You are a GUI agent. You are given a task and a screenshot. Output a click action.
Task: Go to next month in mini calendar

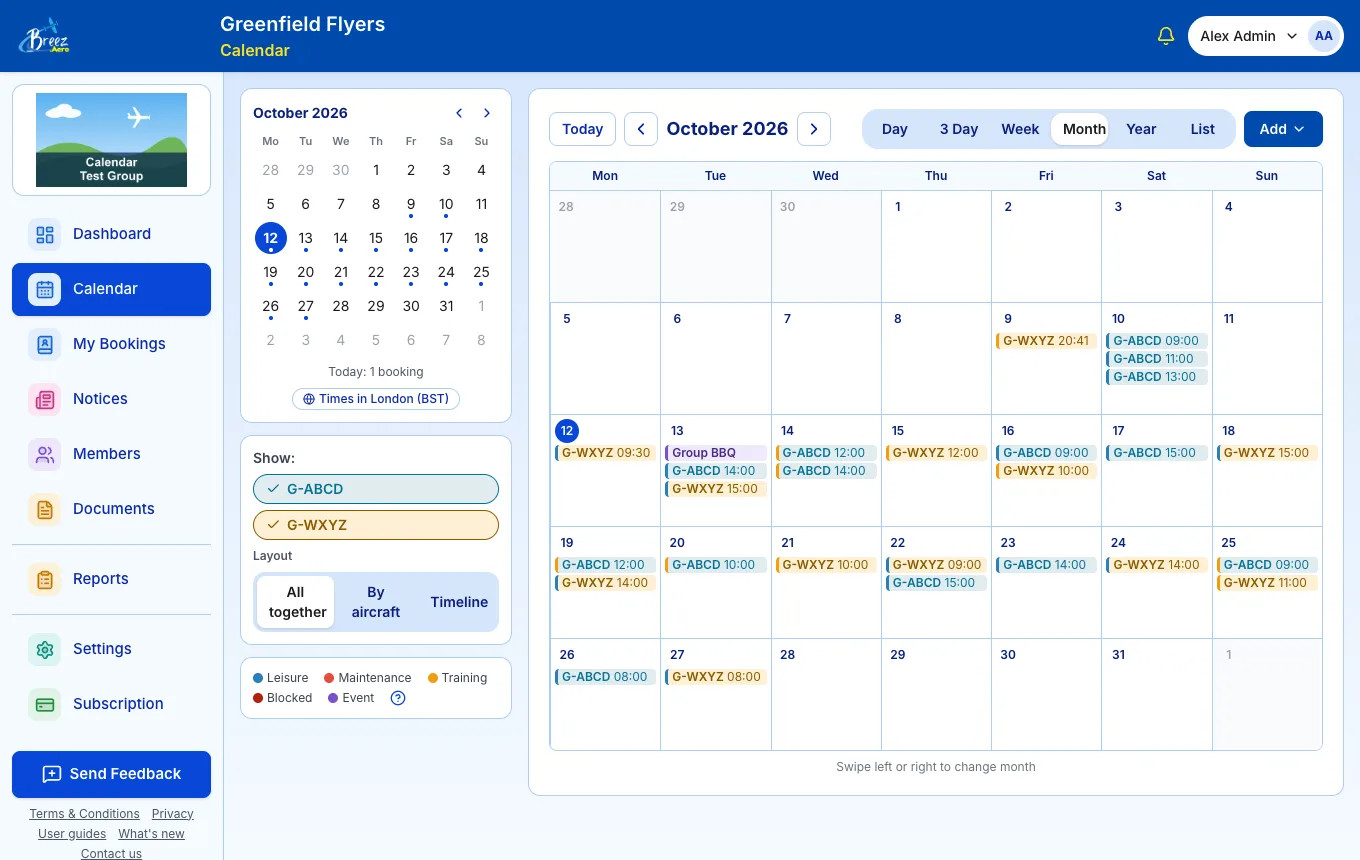pos(487,113)
